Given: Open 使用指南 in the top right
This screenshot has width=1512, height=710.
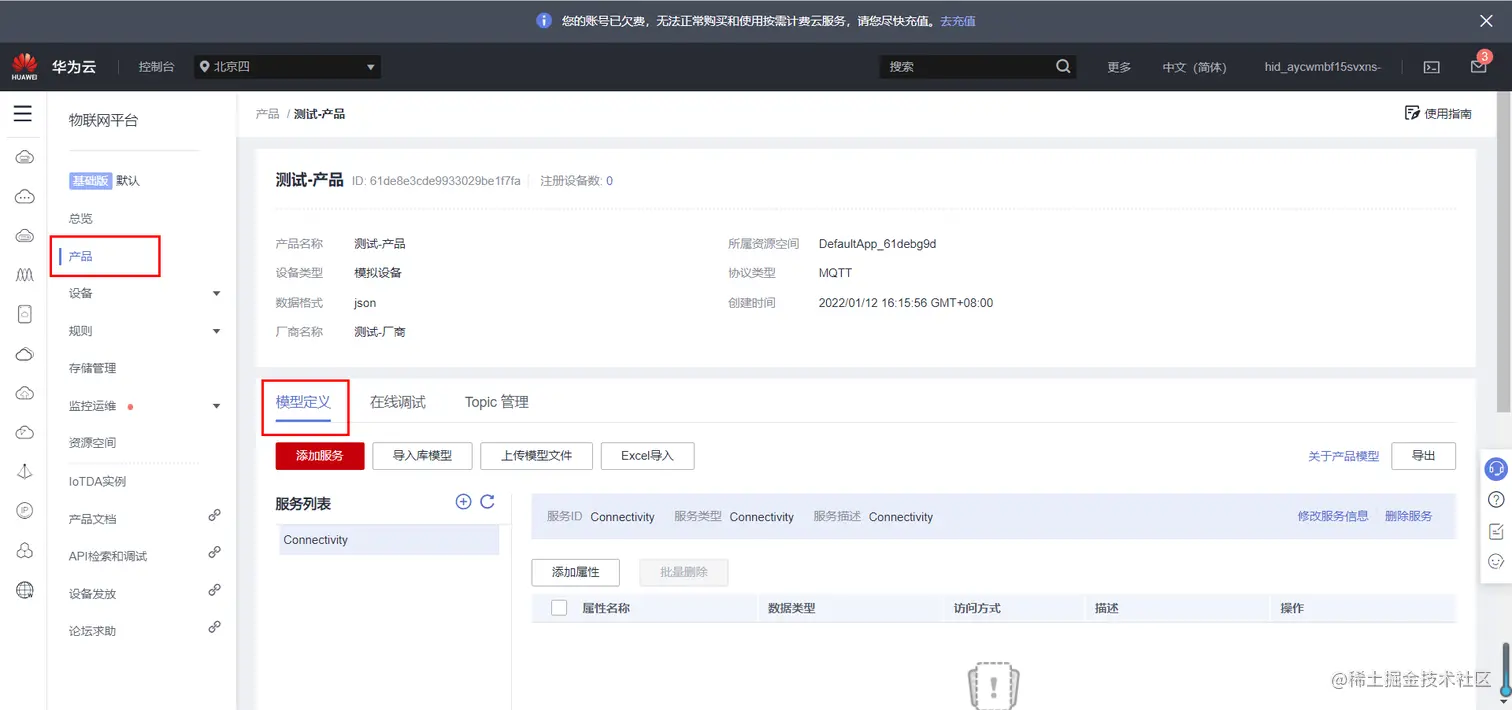Looking at the screenshot, I should tap(1438, 113).
